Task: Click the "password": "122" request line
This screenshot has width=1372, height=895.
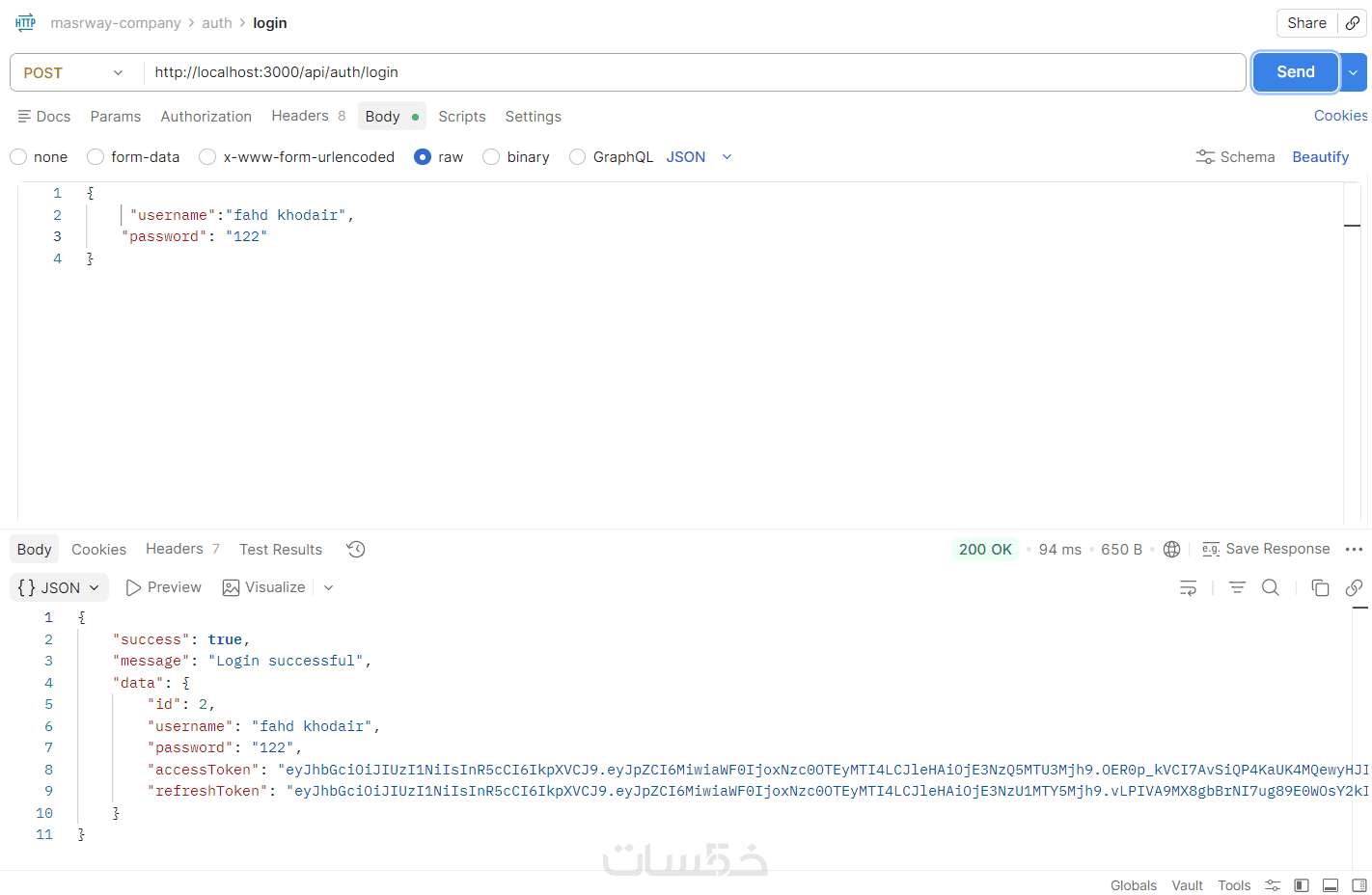Action: pyautogui.click(x=194, y=236)
